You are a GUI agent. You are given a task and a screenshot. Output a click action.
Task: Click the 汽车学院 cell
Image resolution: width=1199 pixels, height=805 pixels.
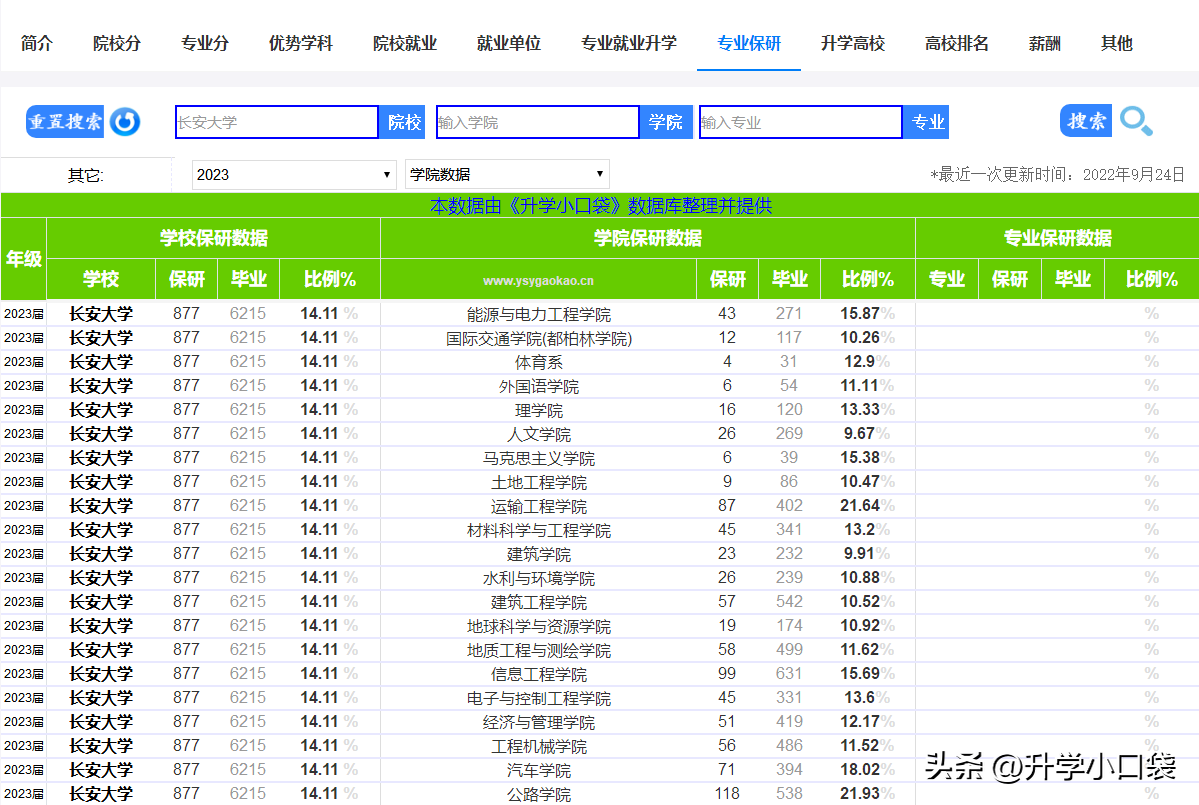click(x=538, y=770)
